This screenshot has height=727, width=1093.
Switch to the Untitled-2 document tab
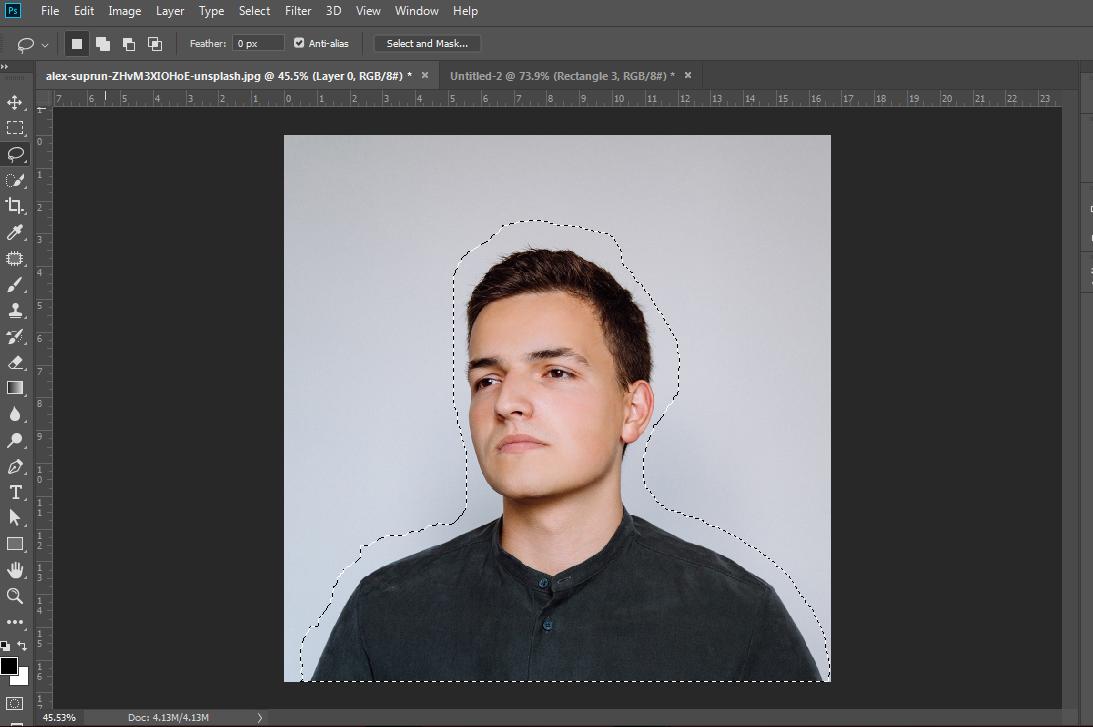pos(560,75)
